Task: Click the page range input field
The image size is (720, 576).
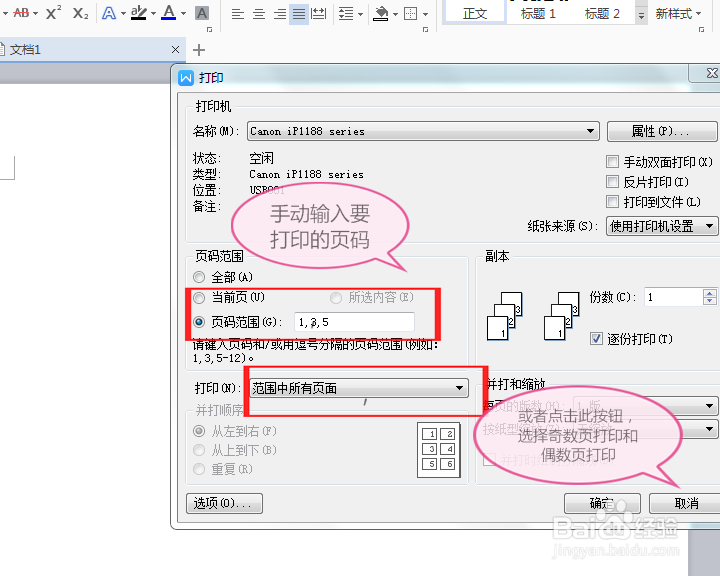Action: point(354,322)
